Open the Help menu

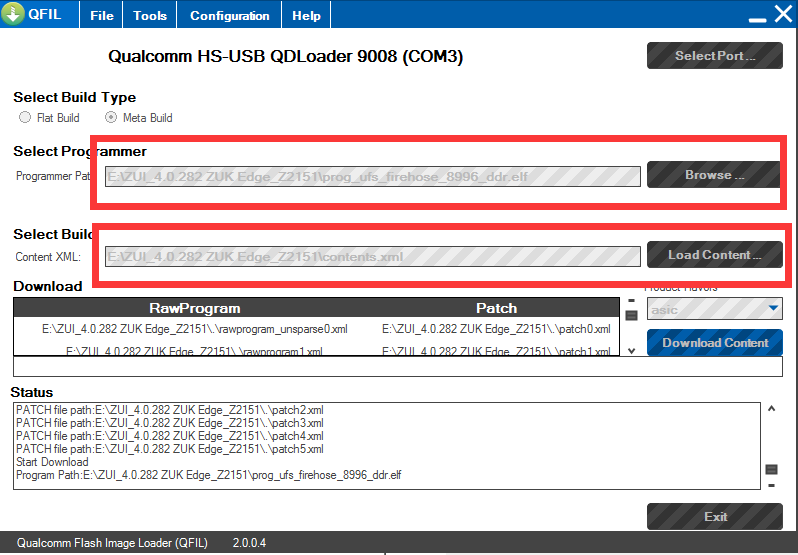click(x=306, y=16)
